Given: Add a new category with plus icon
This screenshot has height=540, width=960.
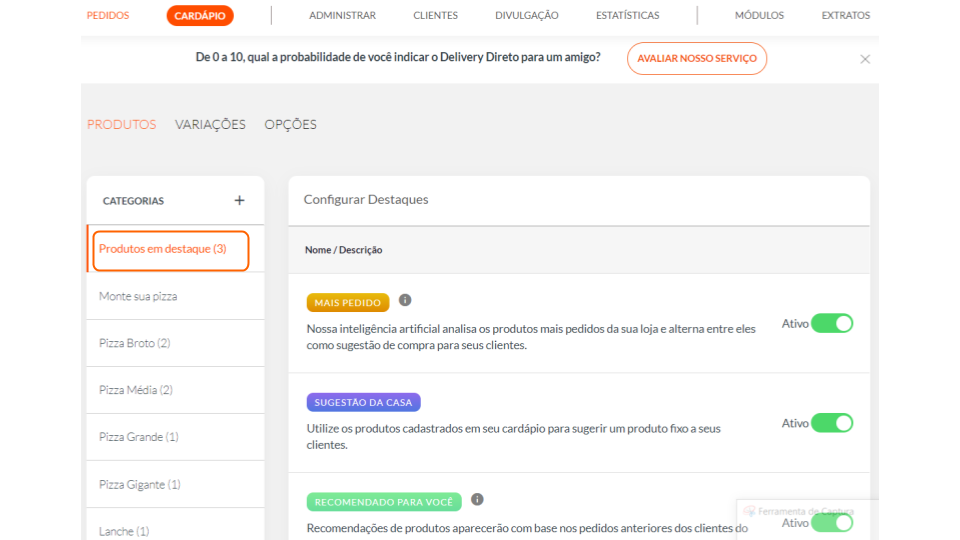Looking at the screenshot, I should point(239,200).
